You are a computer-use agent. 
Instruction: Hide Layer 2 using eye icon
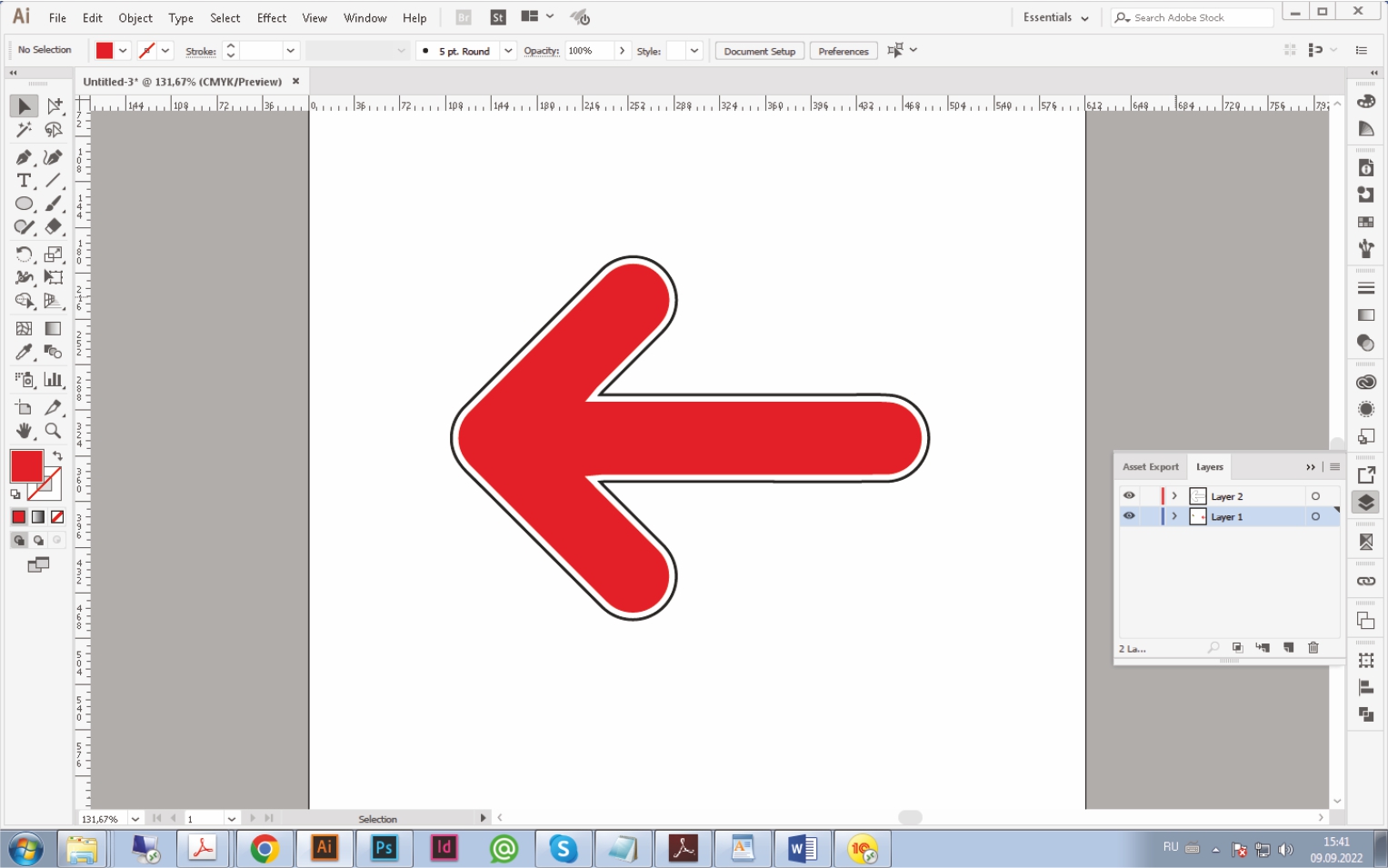coord(1129,496)
